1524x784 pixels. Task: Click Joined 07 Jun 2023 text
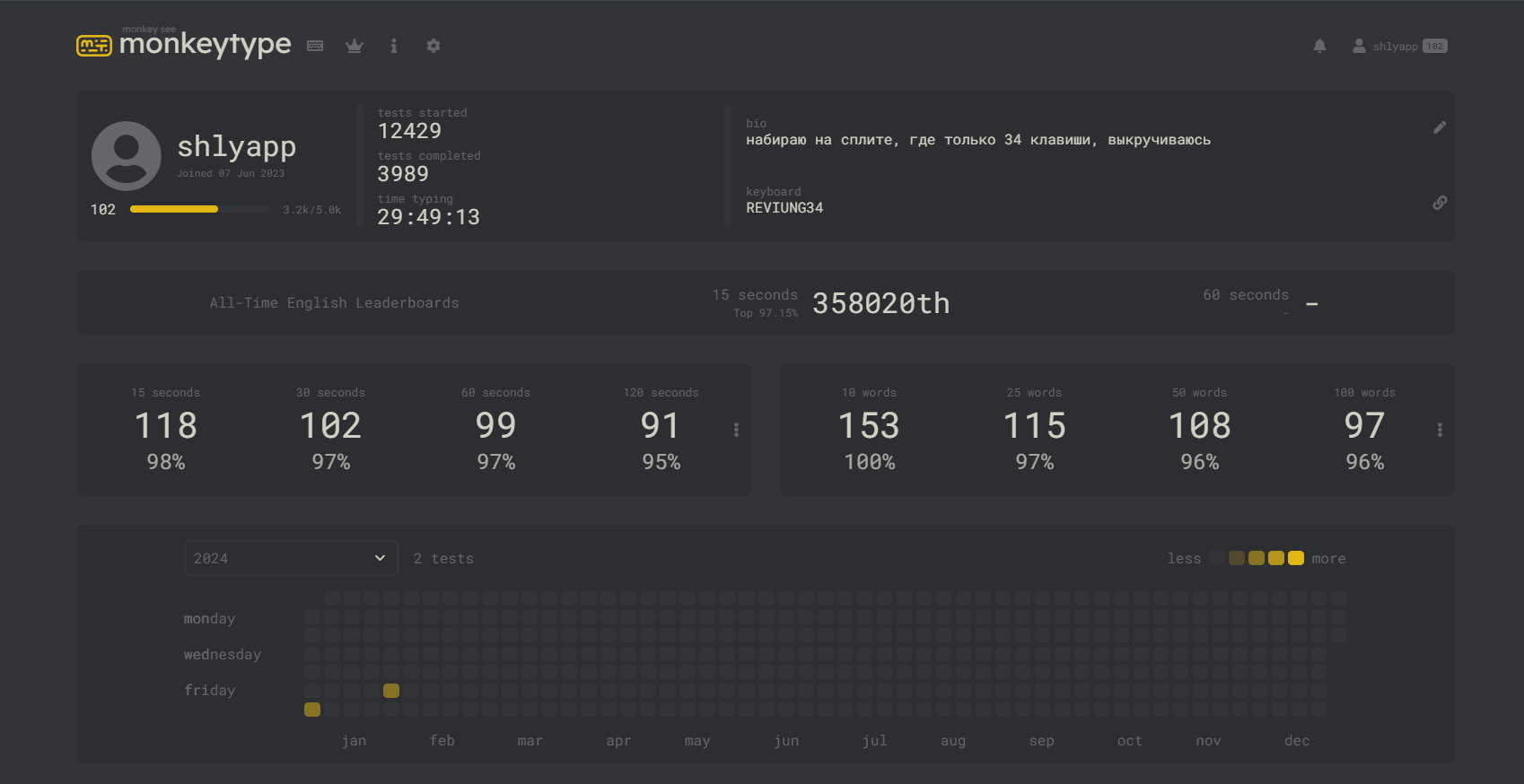pyautogui.click(x=231, y=174)
